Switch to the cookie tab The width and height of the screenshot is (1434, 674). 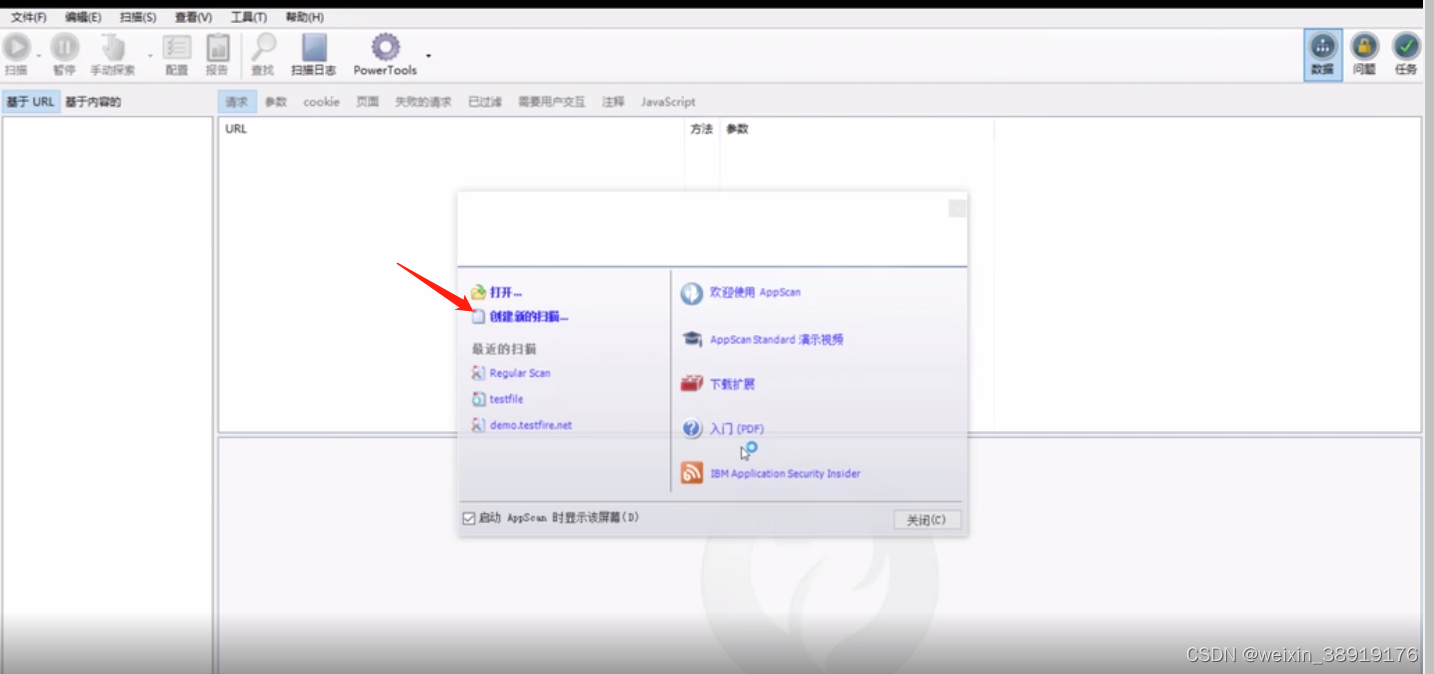(321, 102)
